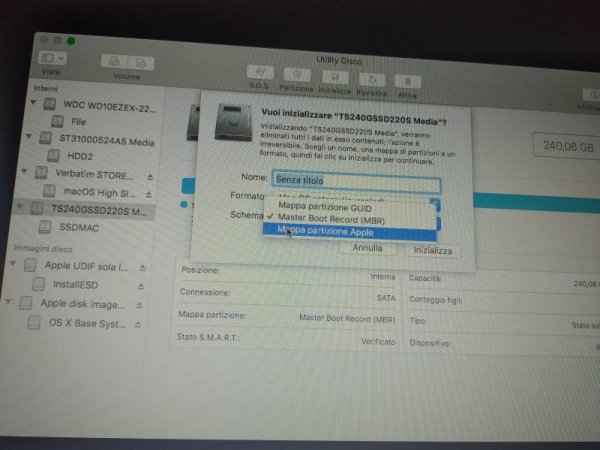Run S.O.S. first aid tool
Screen dimensions: 600x450
click(x=260, y=72)
